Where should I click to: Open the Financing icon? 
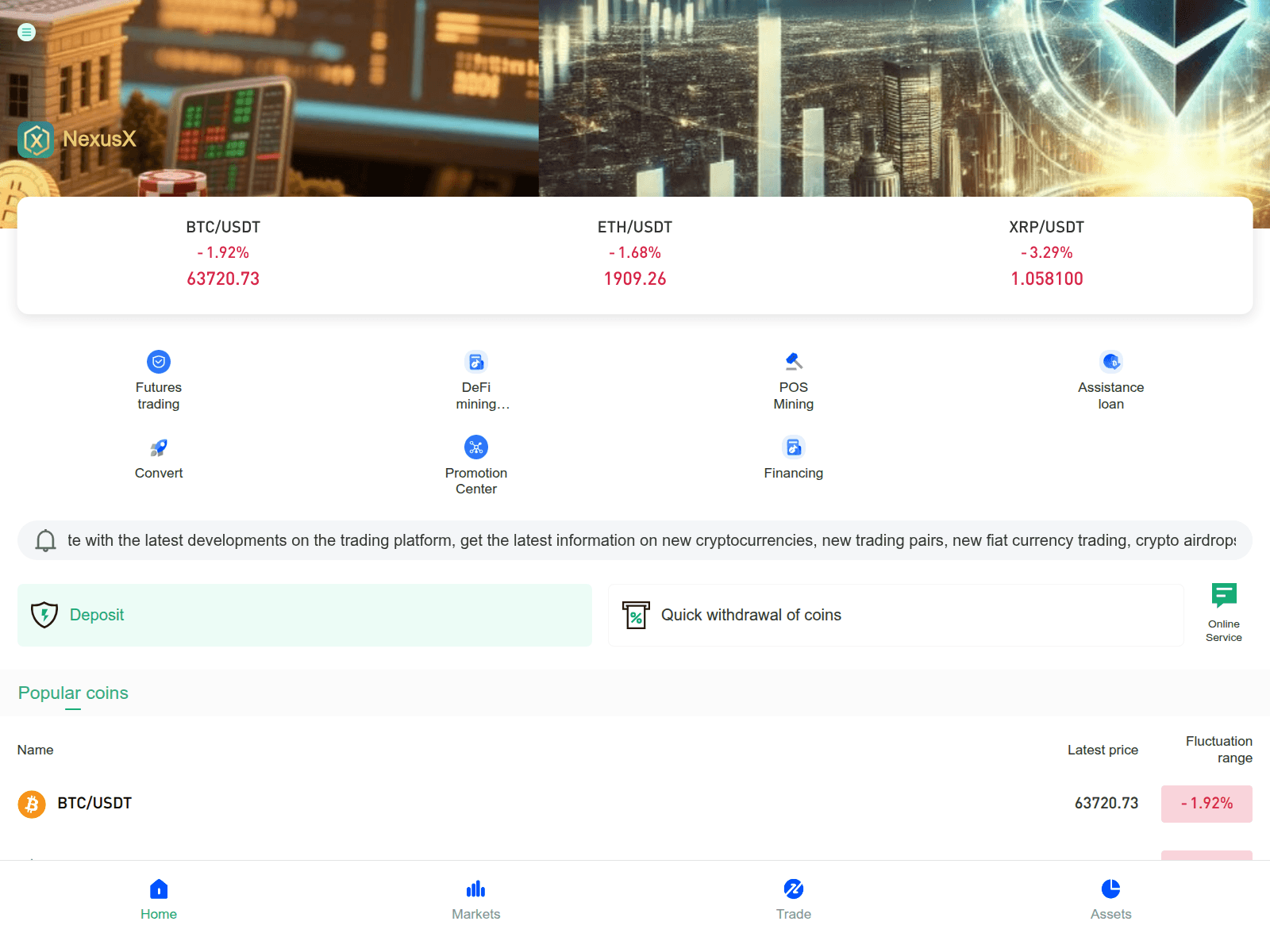tap(794, 447)
